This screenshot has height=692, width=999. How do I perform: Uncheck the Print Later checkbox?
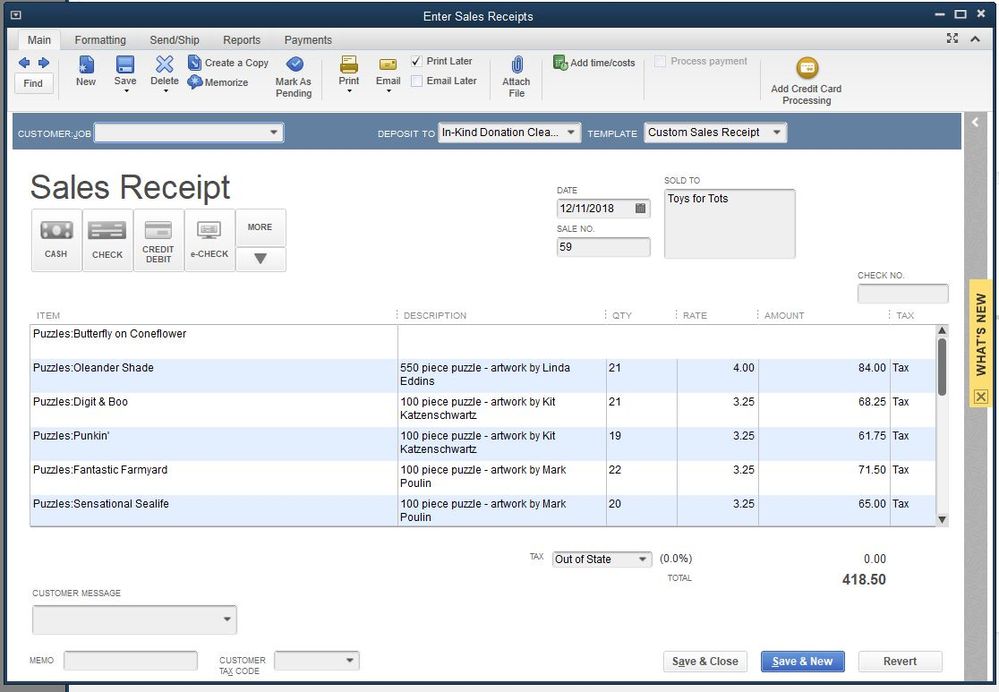[x=417, y=61]
